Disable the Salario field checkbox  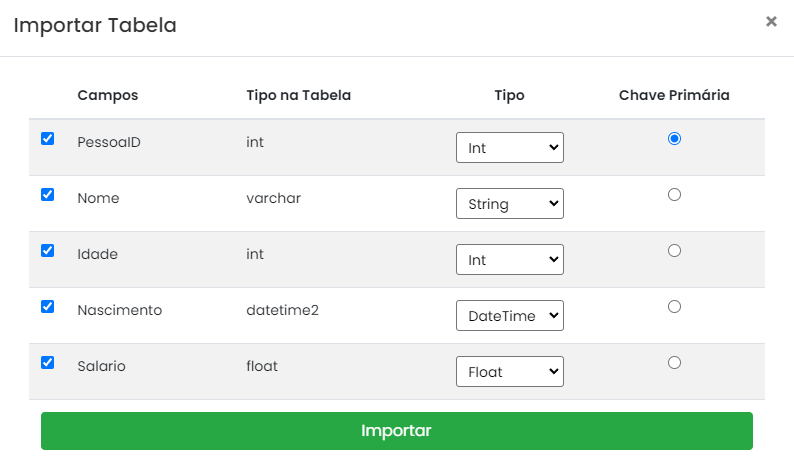[47, 363]
